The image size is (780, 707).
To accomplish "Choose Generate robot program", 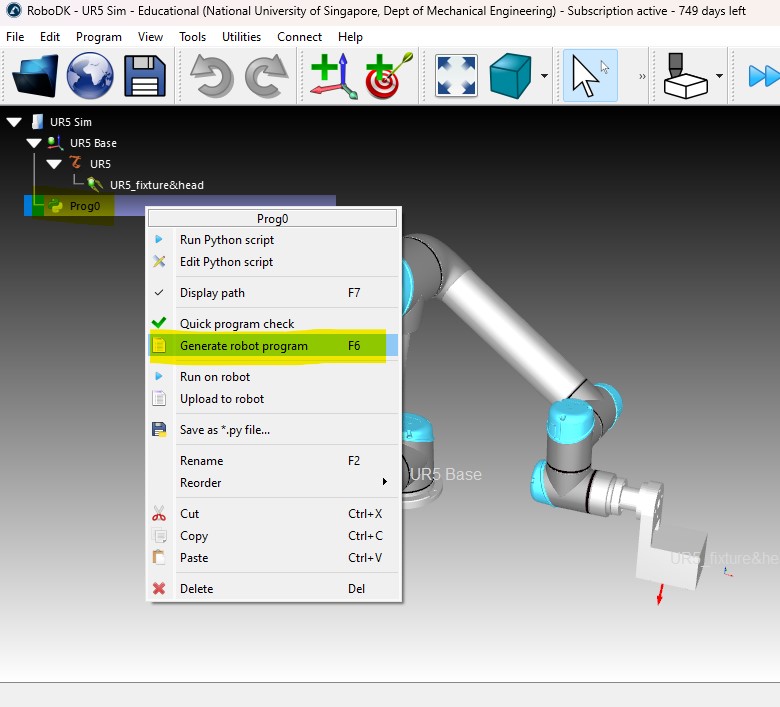I will click(243, 346).
